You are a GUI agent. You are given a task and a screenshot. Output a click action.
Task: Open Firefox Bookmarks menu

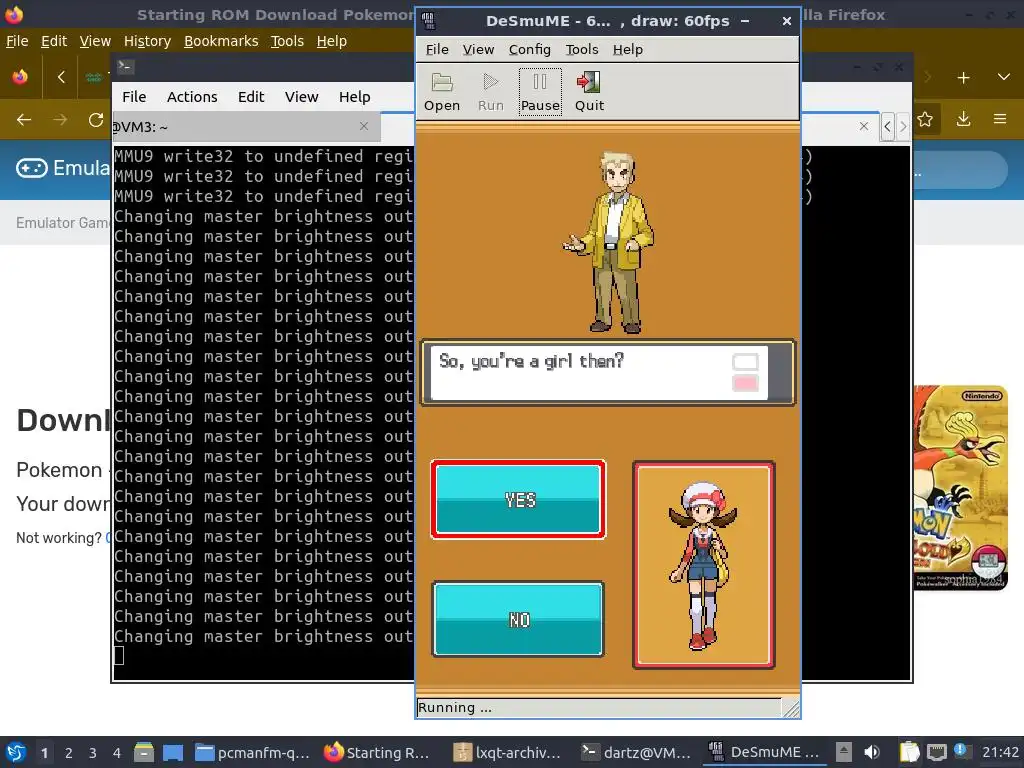(221, 41)
